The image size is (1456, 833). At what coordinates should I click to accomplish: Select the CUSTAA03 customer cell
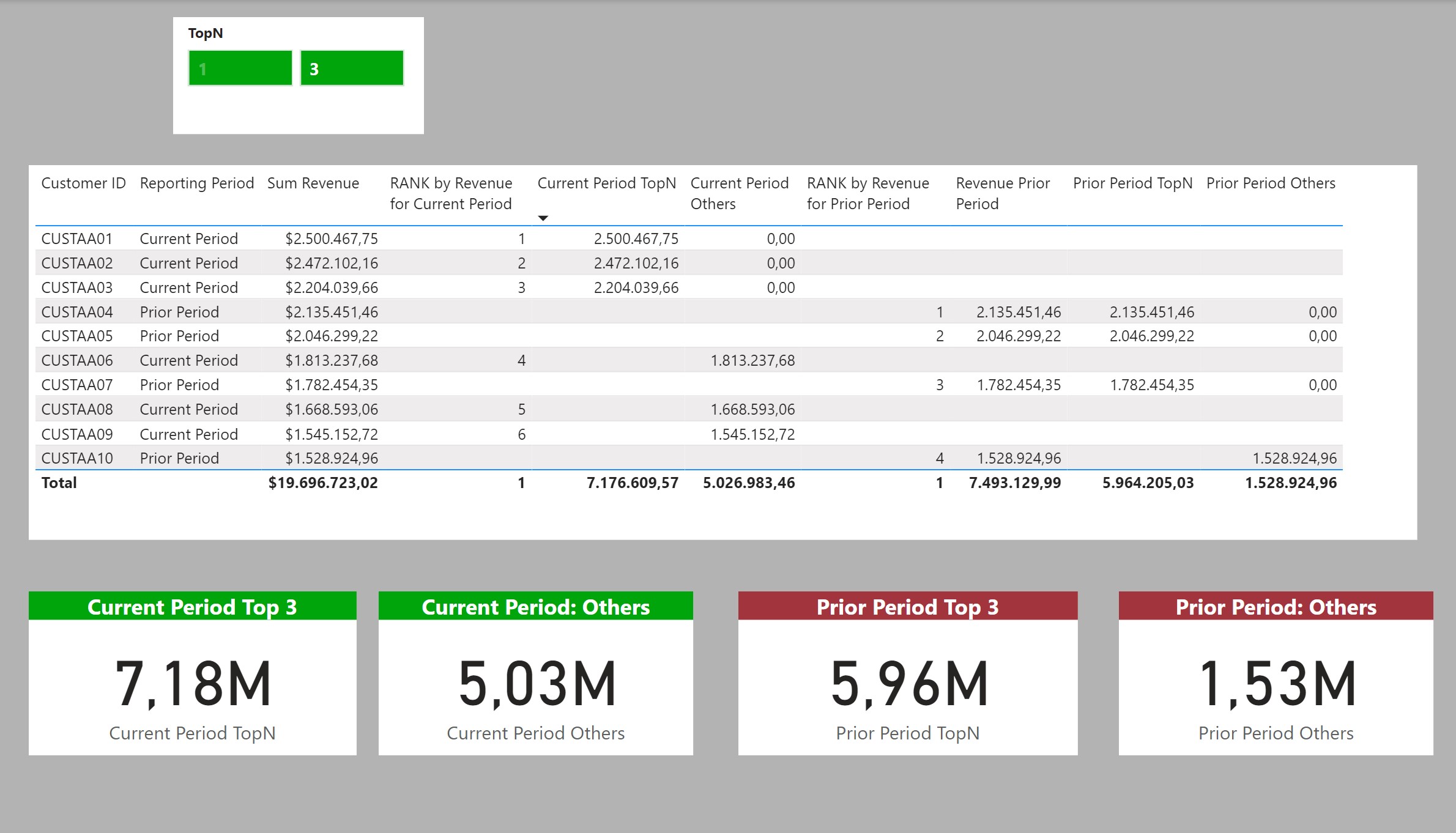click(x=77, y=287)
